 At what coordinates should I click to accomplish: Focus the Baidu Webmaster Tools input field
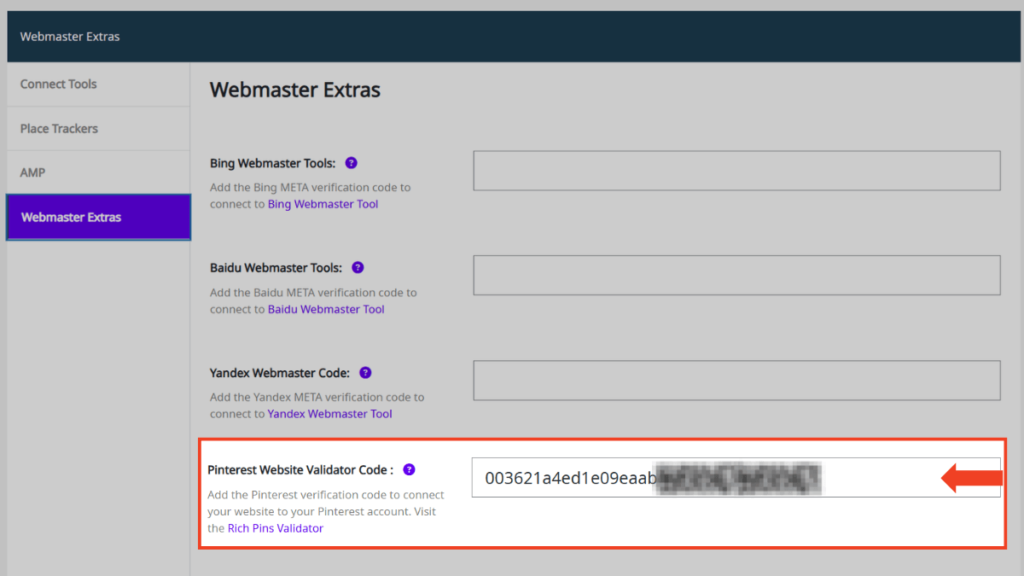[737, 275]
